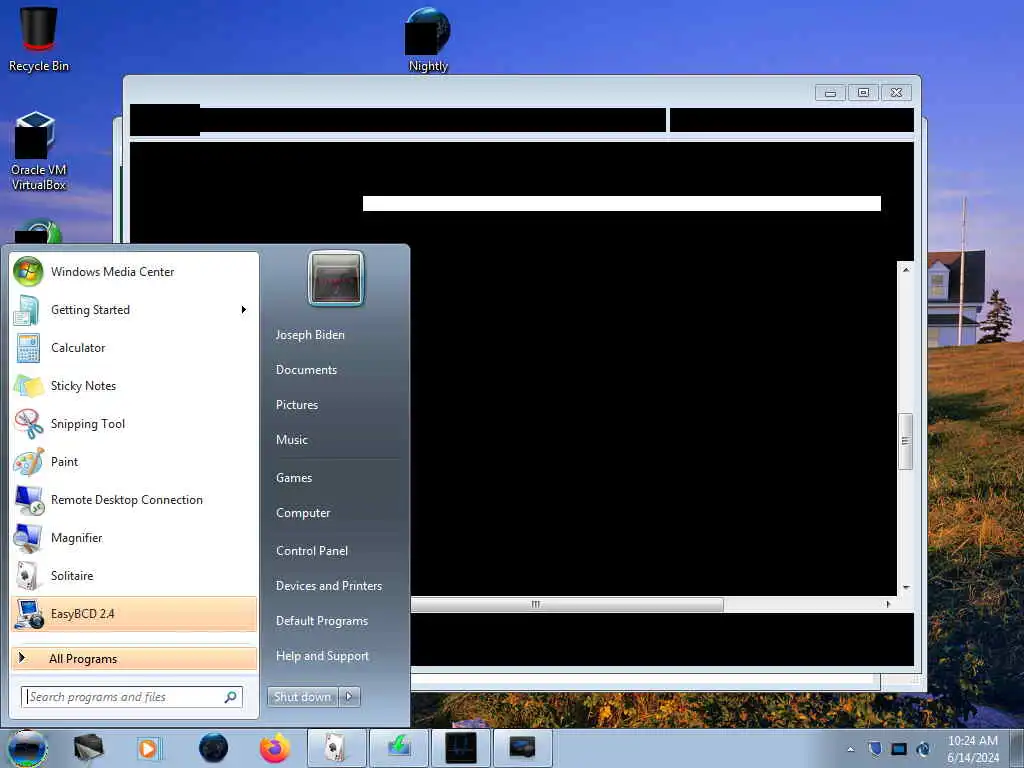
Task: Open Devices and Printers
Action: tap(328, 586)
